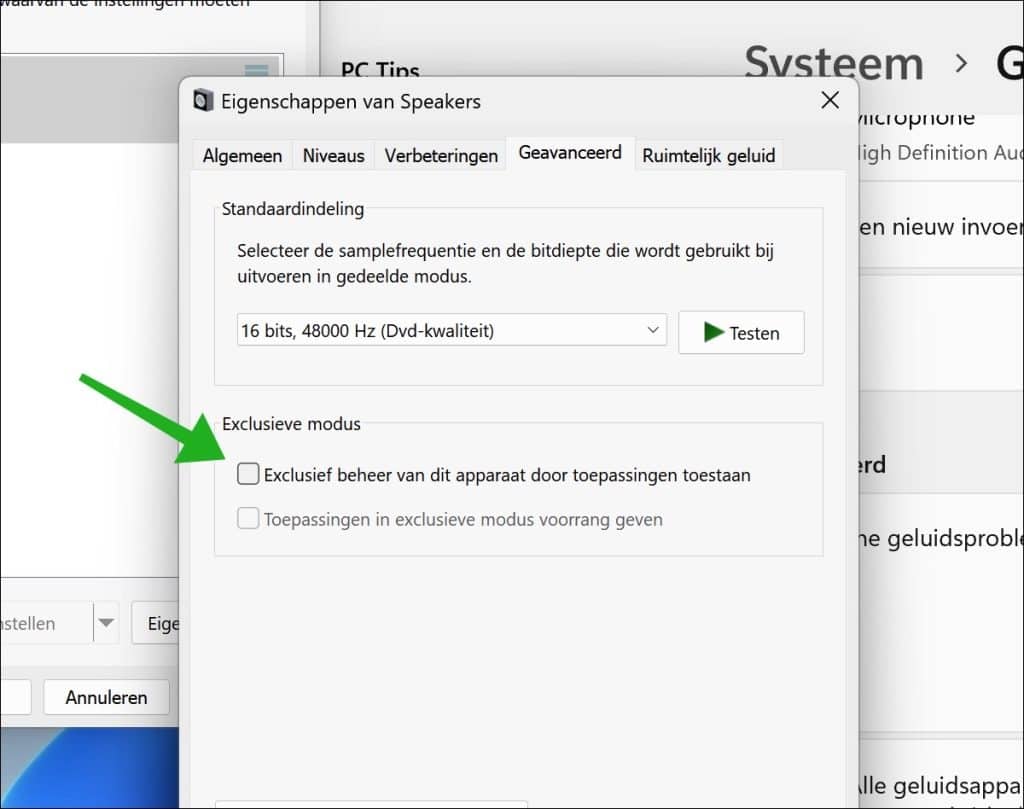The image size is (1024, 809).
Task: Click the Standaardindeling group label
Action: point(293,209)
